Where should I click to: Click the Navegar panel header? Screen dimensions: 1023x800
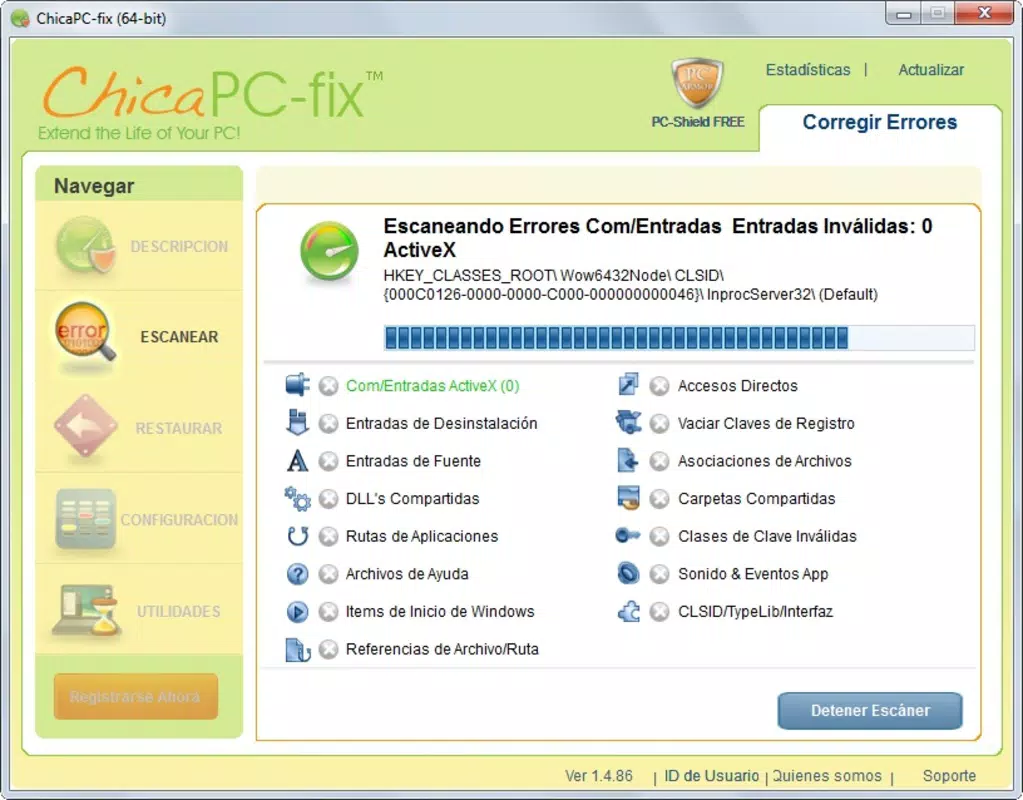139,185
